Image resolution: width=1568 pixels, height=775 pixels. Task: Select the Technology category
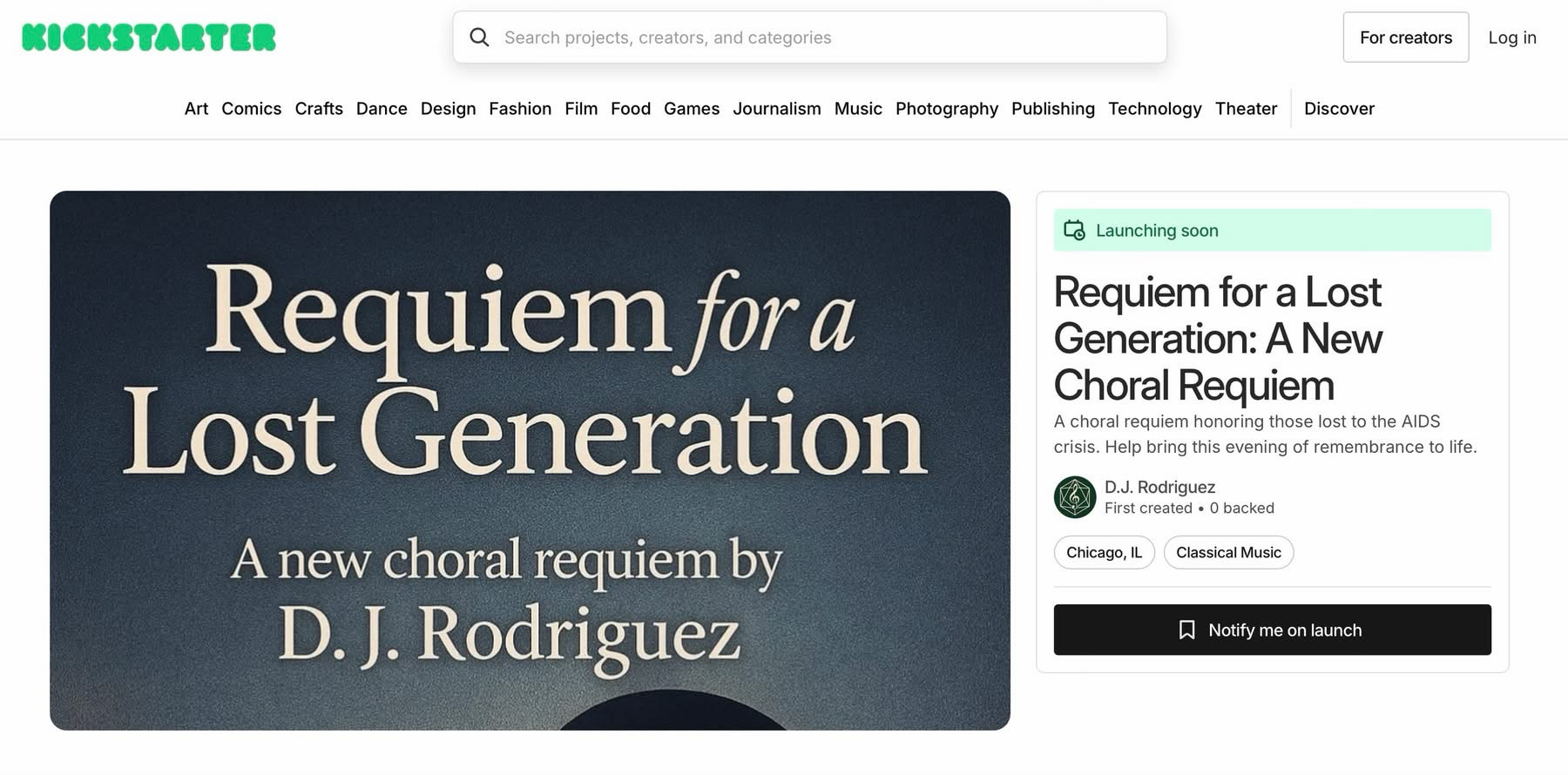coord(1154,109)
